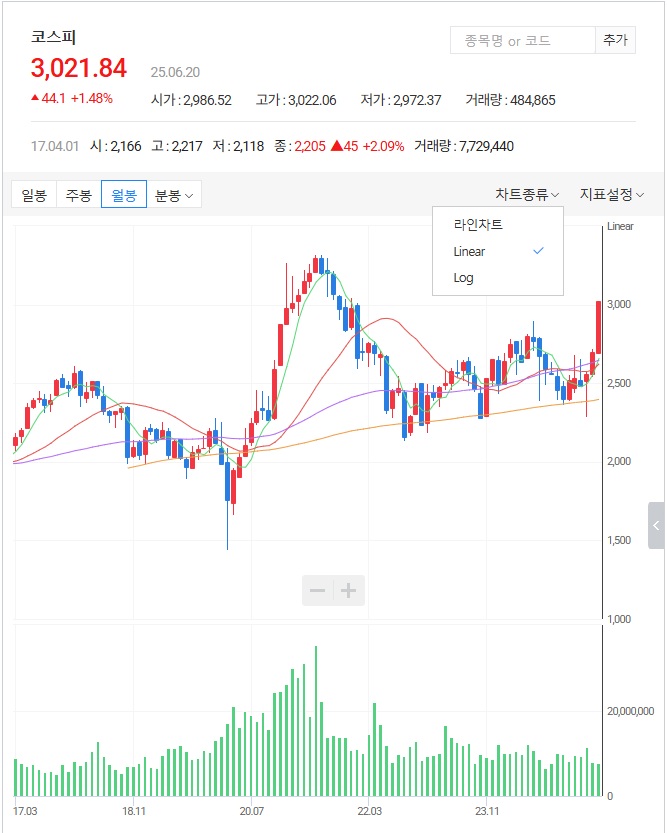Open the 분봉 minute candle dropdown

click(x=174, y=194)
